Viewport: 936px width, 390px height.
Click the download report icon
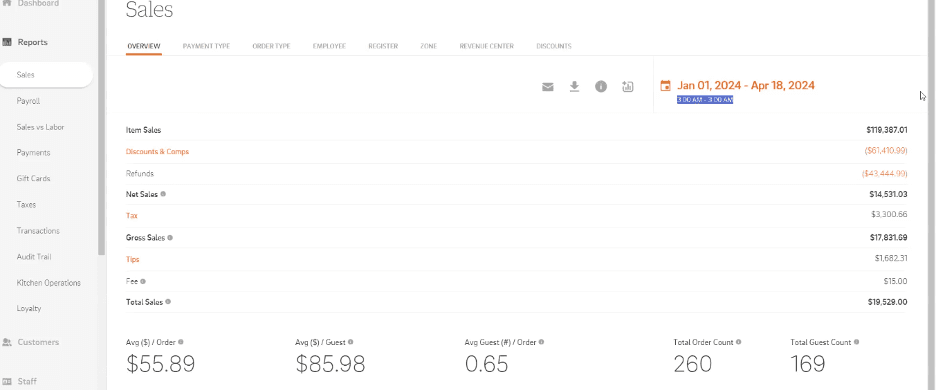574,87
